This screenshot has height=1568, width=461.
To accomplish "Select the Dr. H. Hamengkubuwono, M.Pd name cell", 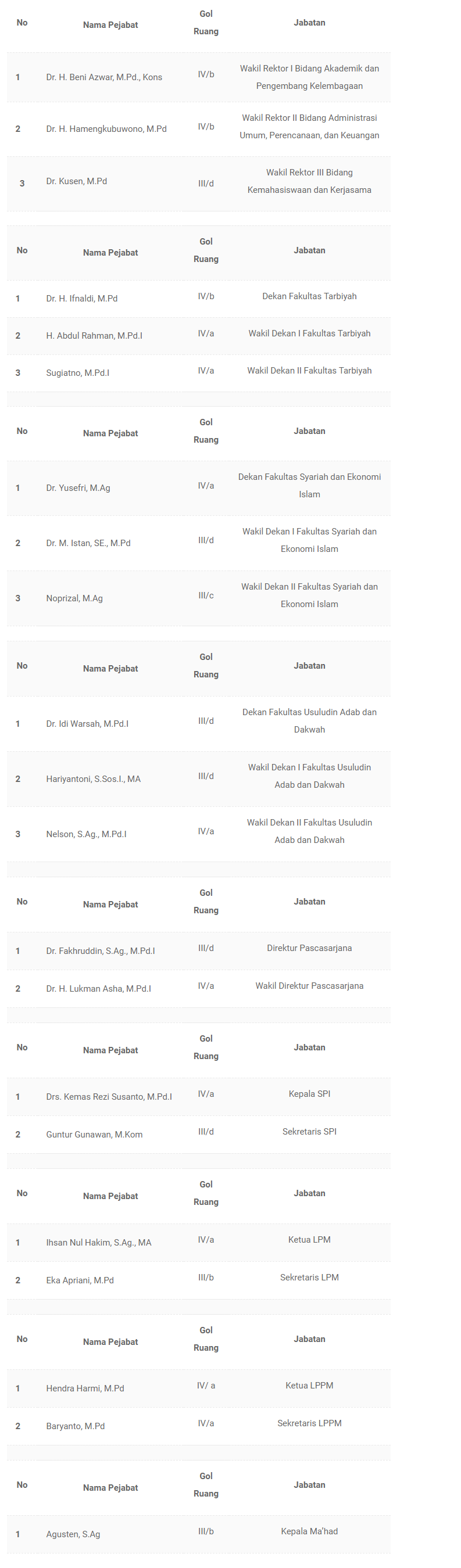I will point(106,129).
